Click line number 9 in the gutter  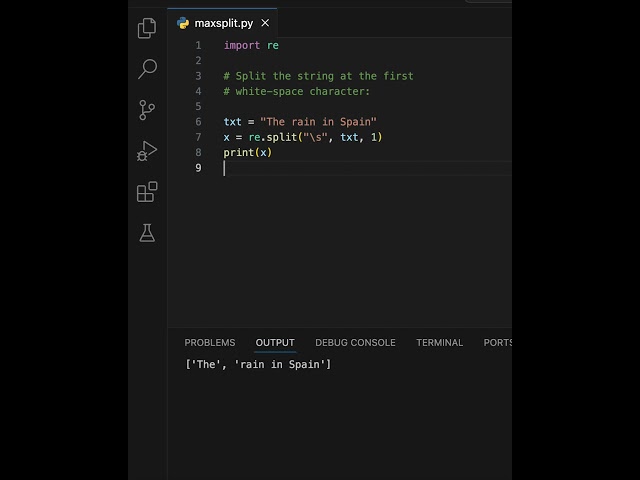coord(198,168)
